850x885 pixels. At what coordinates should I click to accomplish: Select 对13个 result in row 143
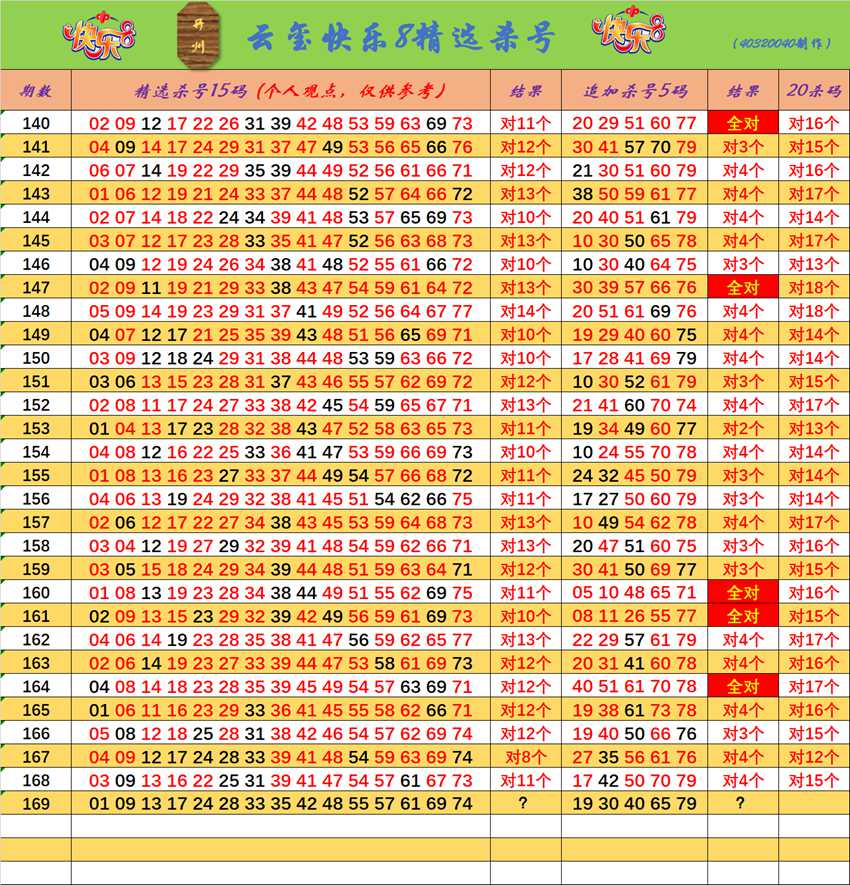[x=525, y=194]
